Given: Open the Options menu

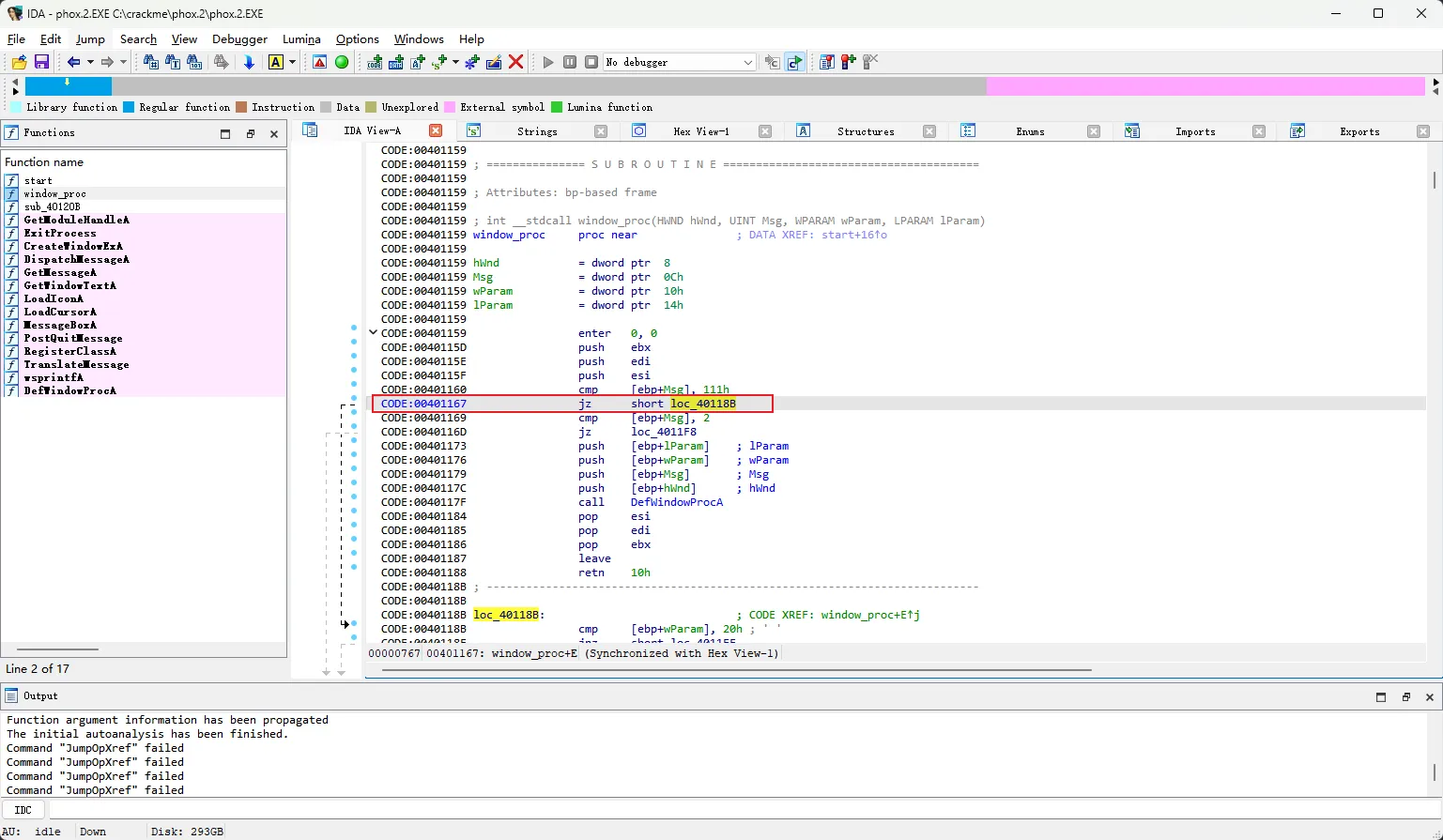Looking at the screenshot, I should 358,38.
